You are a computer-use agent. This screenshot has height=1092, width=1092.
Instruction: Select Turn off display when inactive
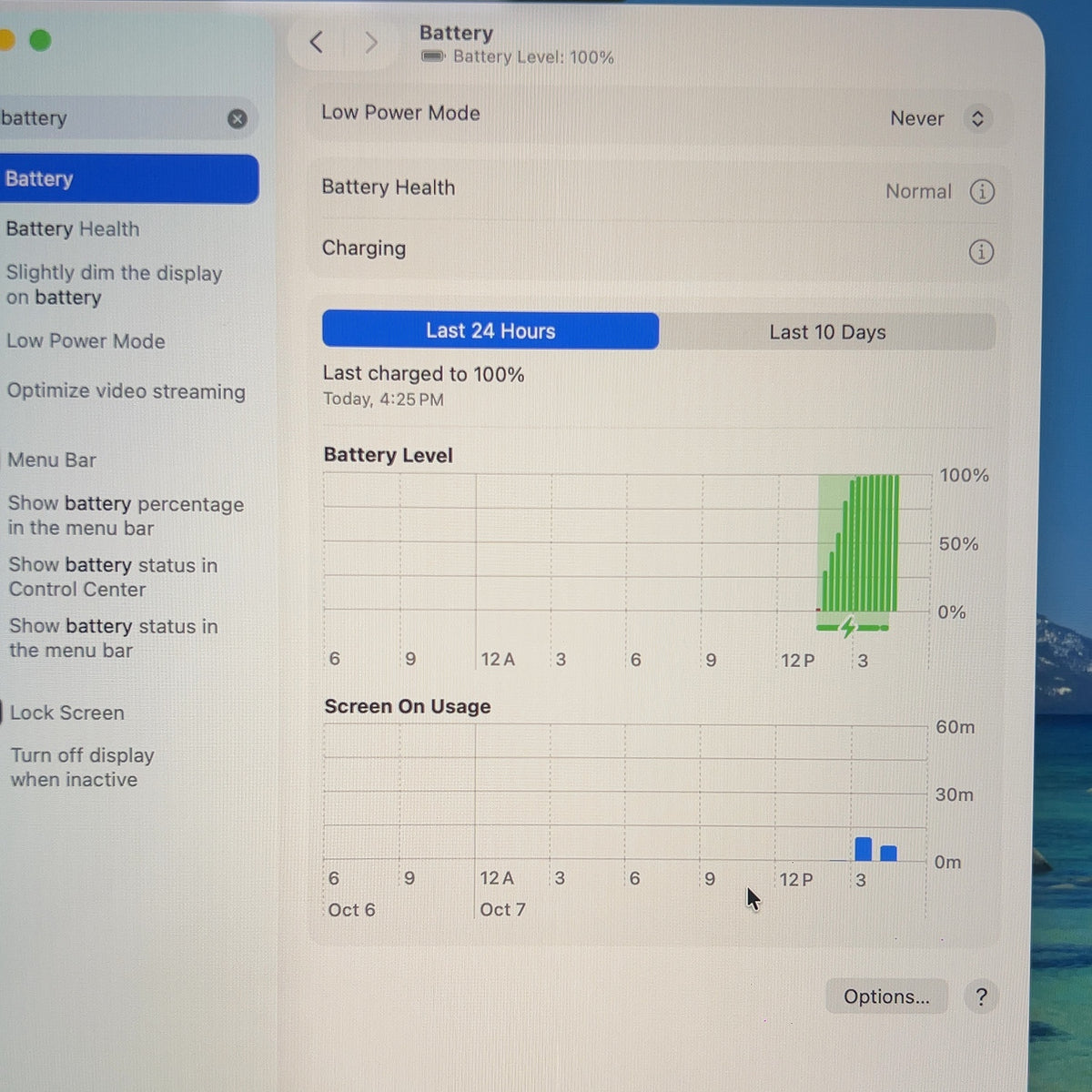tap(83, 767)
